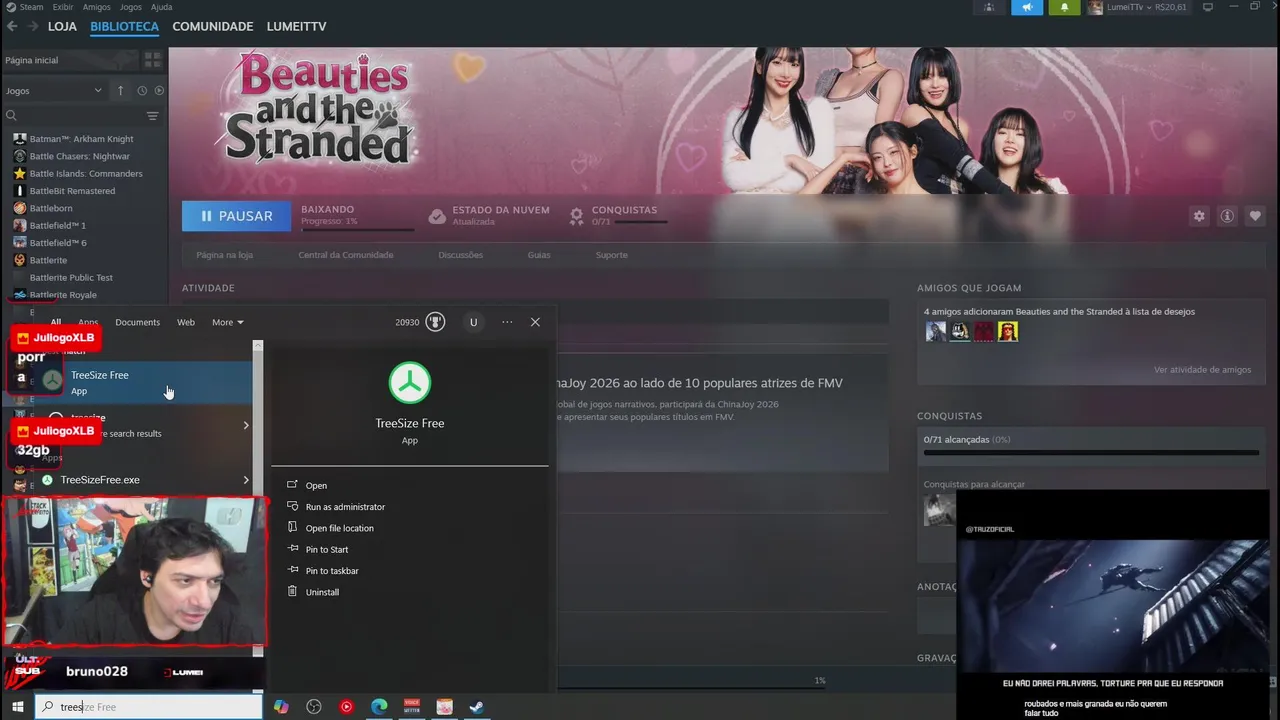
Task: Expand the TreeSizeFree.exe result arrow
Action: click(x=246, y=480)
